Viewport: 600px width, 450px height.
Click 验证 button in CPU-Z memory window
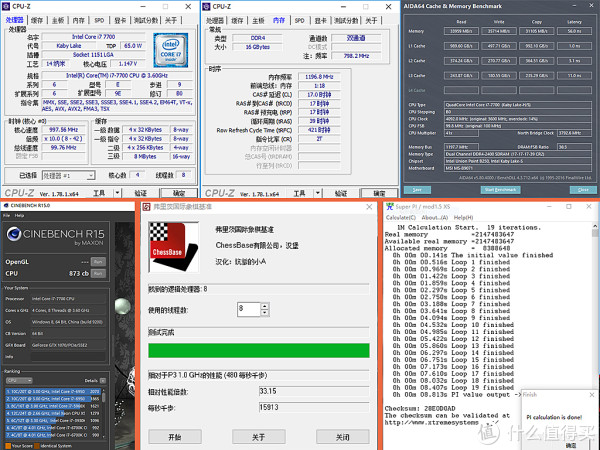(341, 193)
